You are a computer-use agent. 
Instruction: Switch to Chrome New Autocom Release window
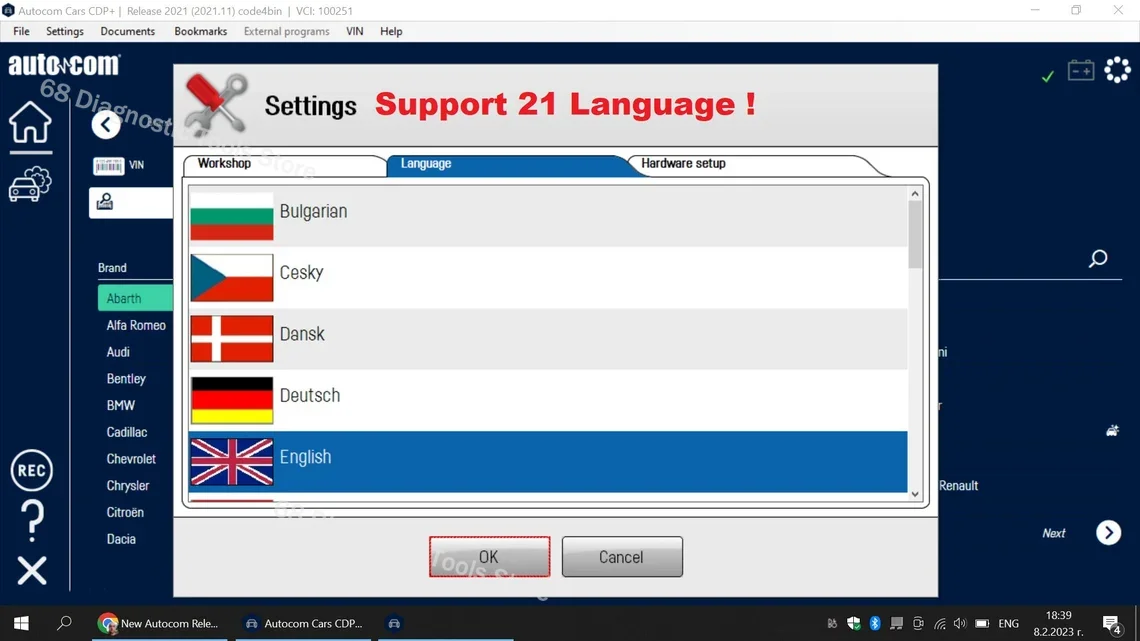(x=159, y=623)
